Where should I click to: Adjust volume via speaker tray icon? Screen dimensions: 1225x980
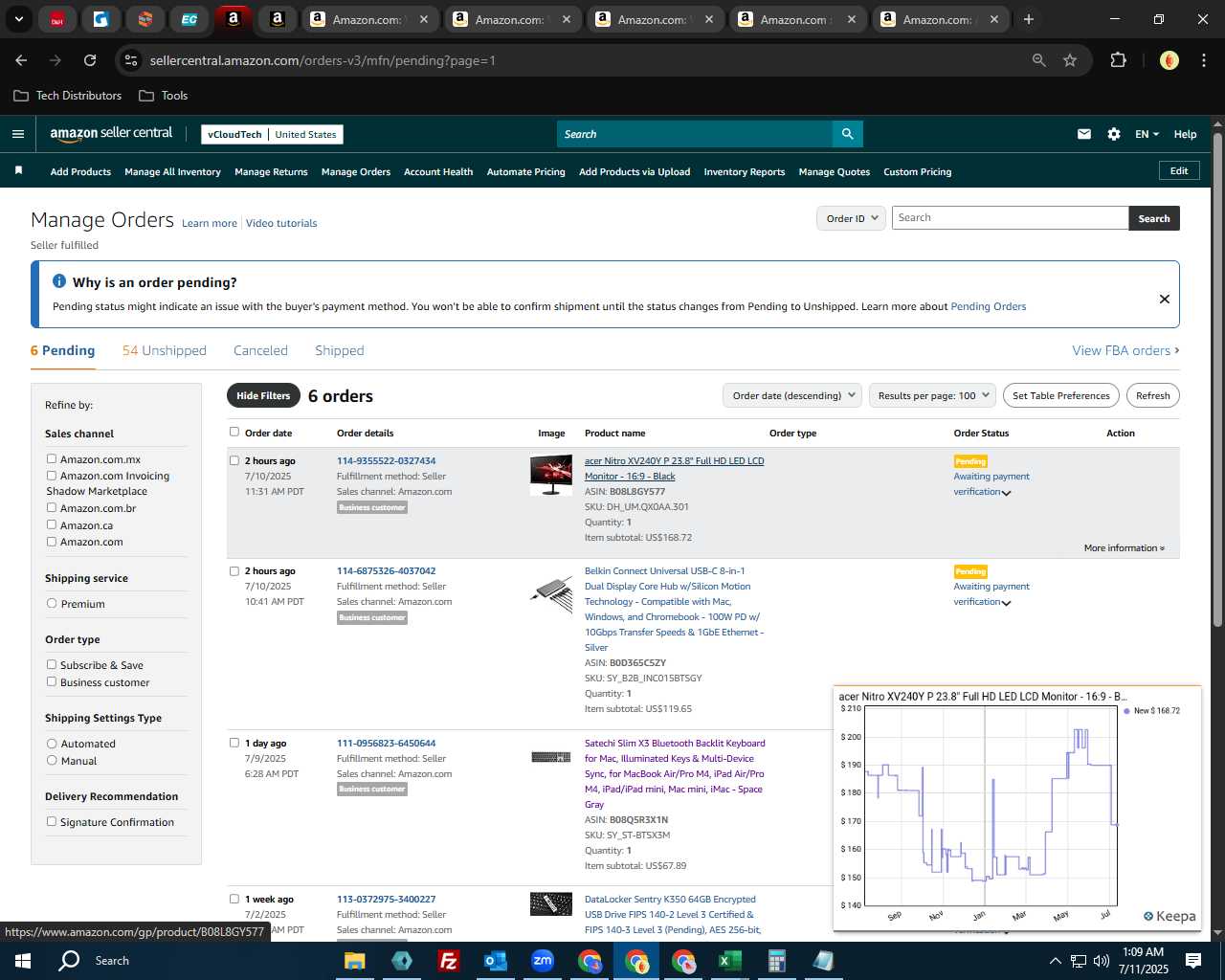tap(1101, 961)
